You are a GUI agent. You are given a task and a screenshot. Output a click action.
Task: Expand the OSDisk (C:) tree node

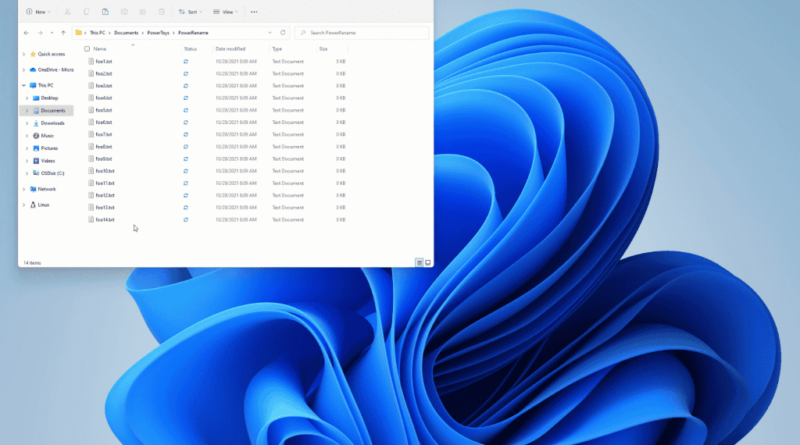27,174
